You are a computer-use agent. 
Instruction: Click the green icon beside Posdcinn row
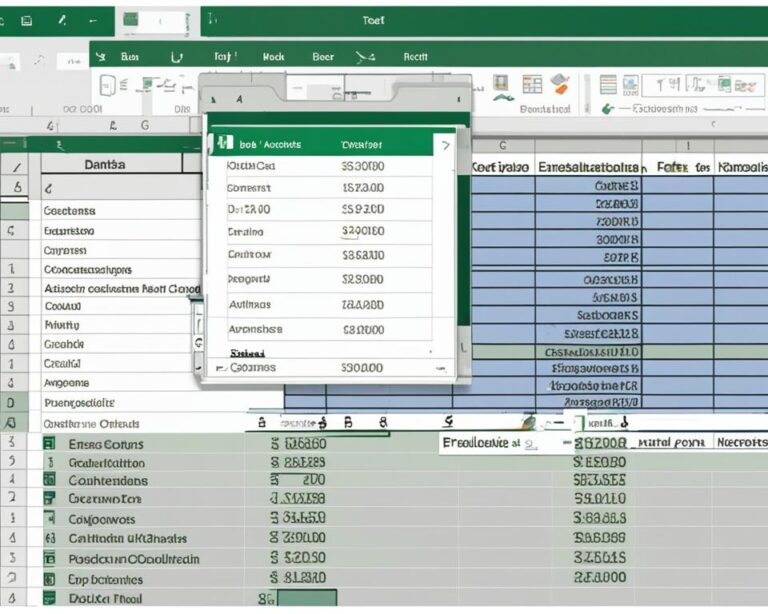(x=48, y=559)
